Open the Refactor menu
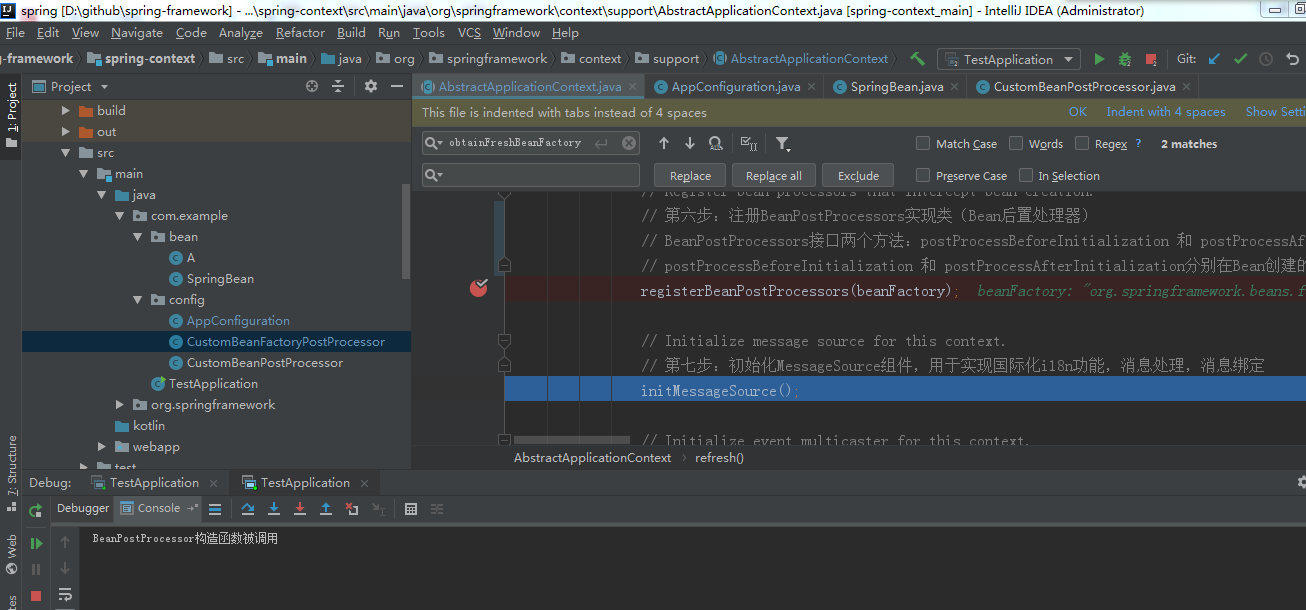Screen dimensions: 1306x610 click(300, 33)
